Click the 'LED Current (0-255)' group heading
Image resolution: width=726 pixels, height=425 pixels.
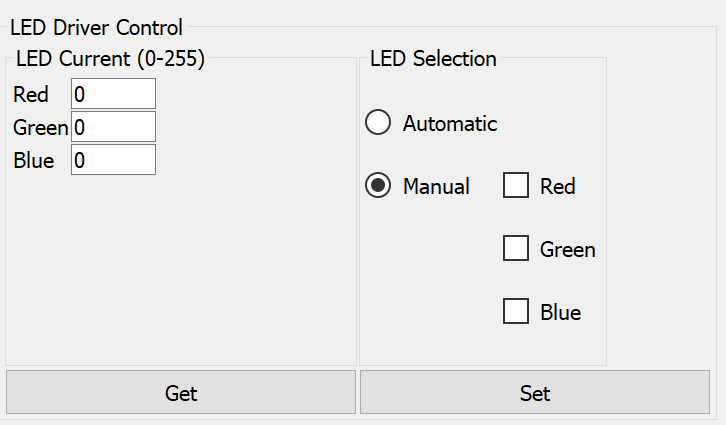pyautogui.click(x=110, y=59)
